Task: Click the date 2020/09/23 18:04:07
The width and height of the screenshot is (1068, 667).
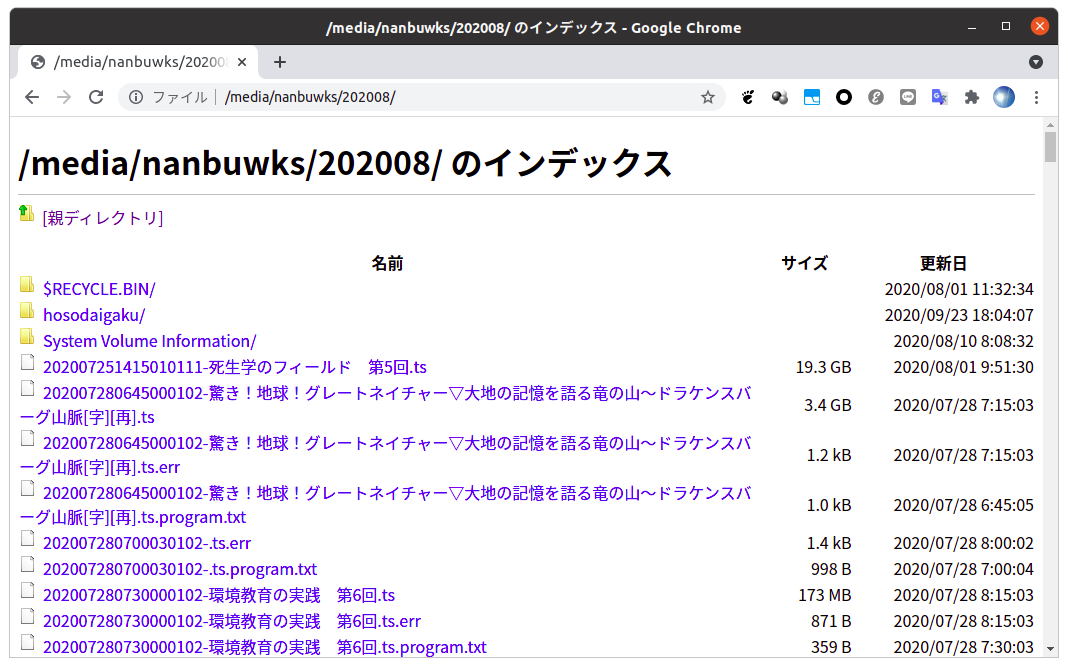Action: (x=959, y=315)
